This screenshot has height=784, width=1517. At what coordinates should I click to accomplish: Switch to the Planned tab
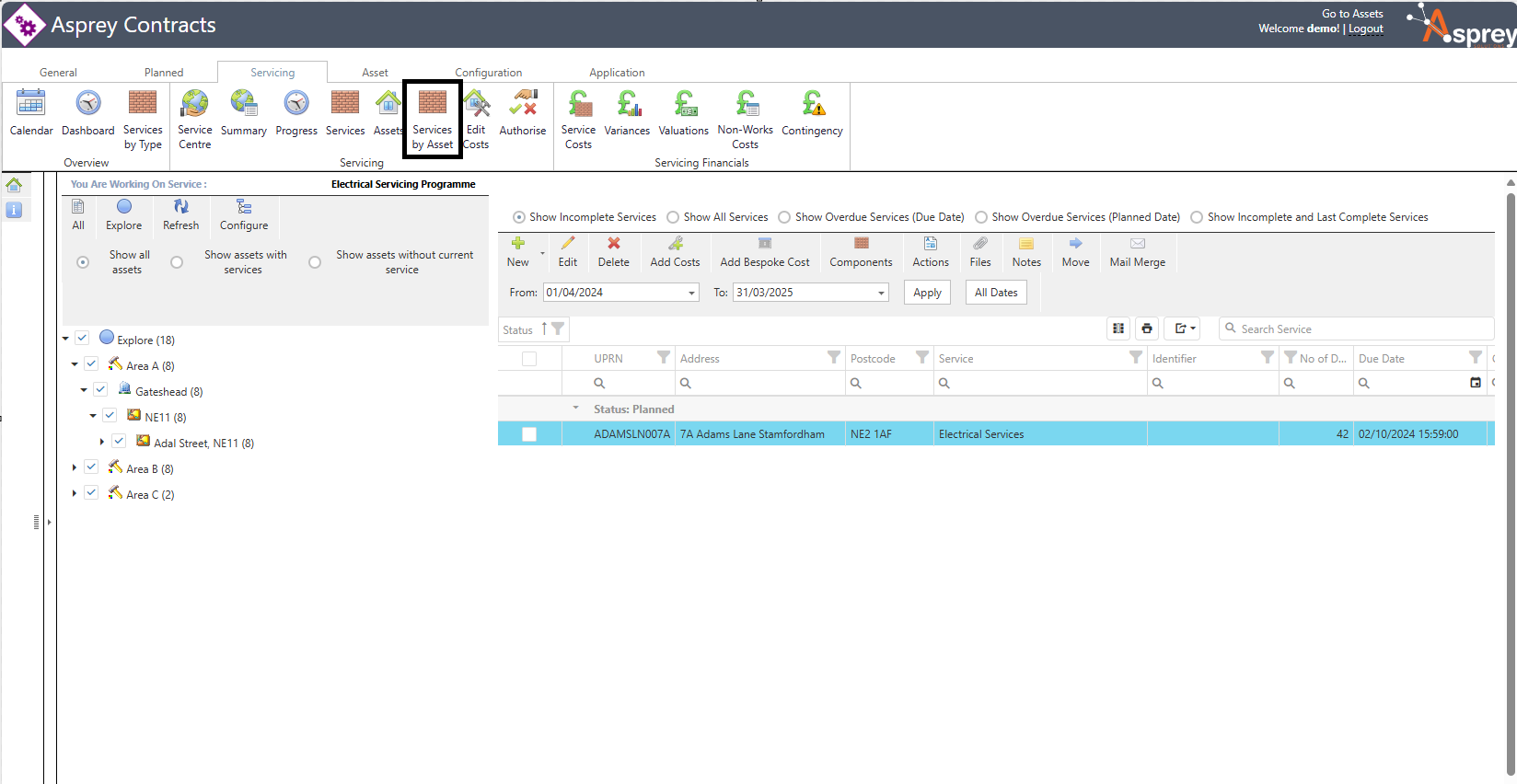[x=164, y=73]
